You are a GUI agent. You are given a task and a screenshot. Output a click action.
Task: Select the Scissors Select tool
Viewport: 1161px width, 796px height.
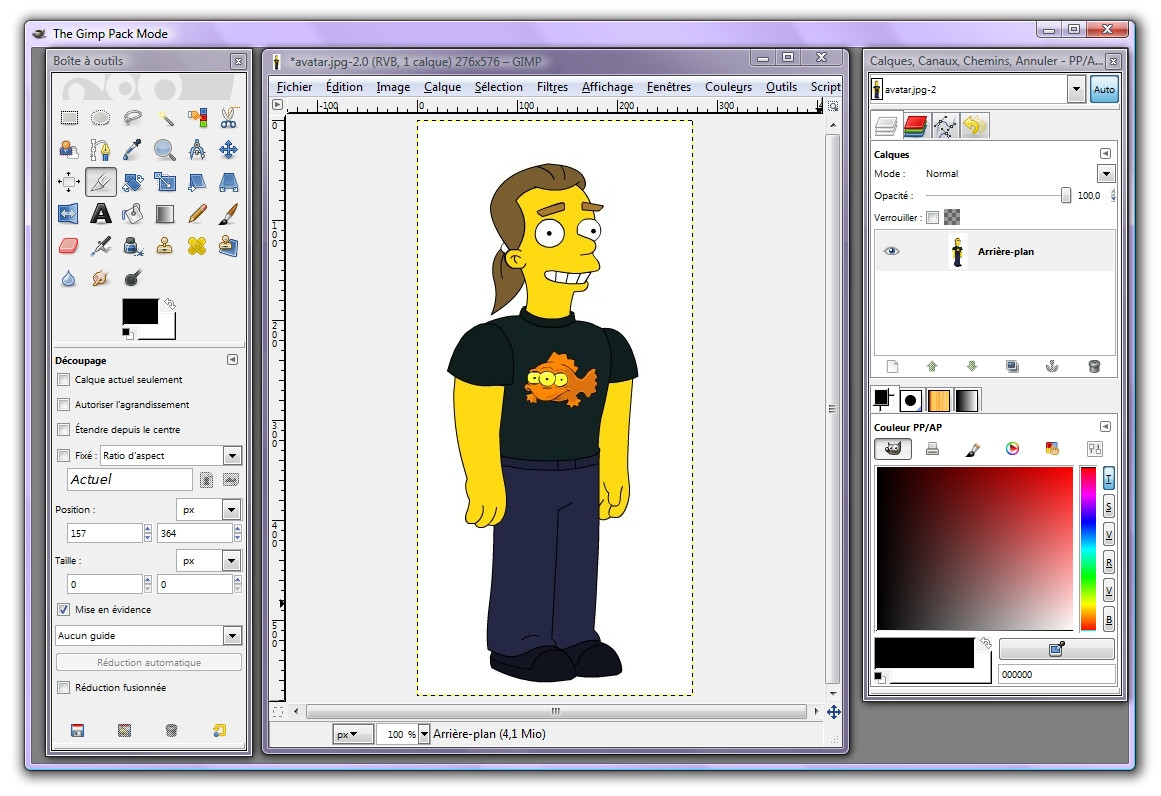229,118
